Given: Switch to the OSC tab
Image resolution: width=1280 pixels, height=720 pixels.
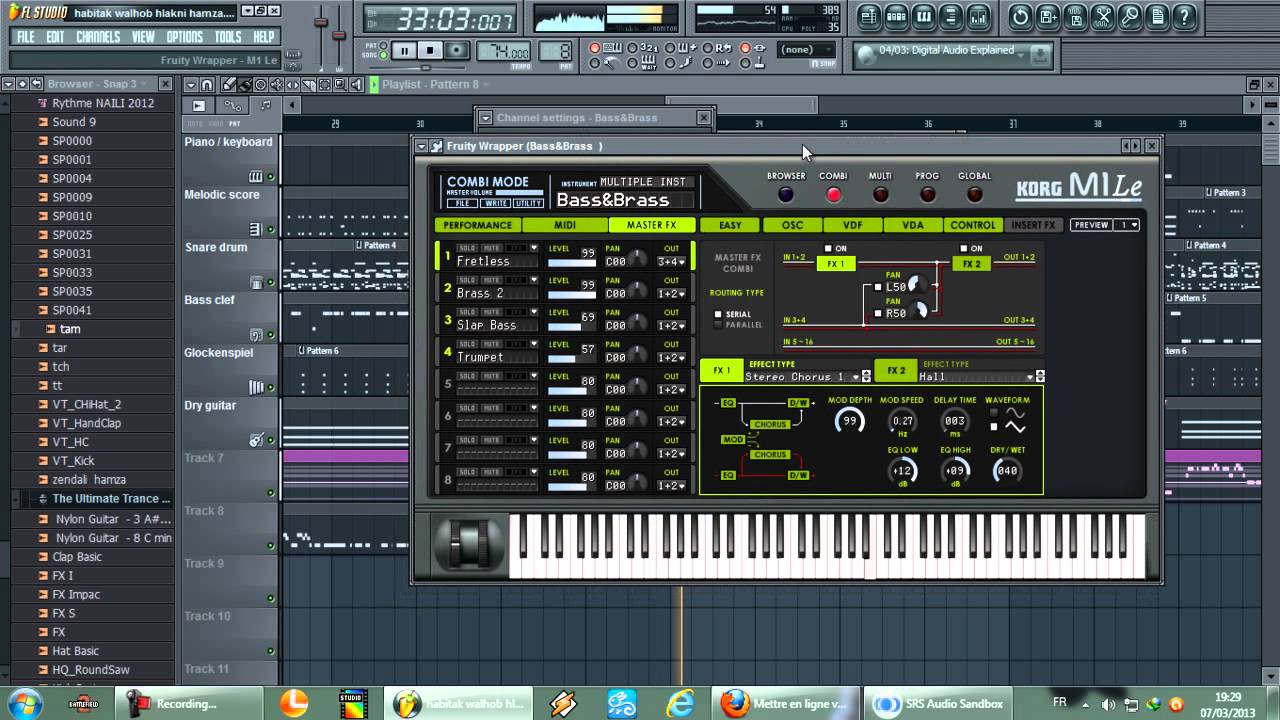Looking at the screenshot, I should click(792, 225).
